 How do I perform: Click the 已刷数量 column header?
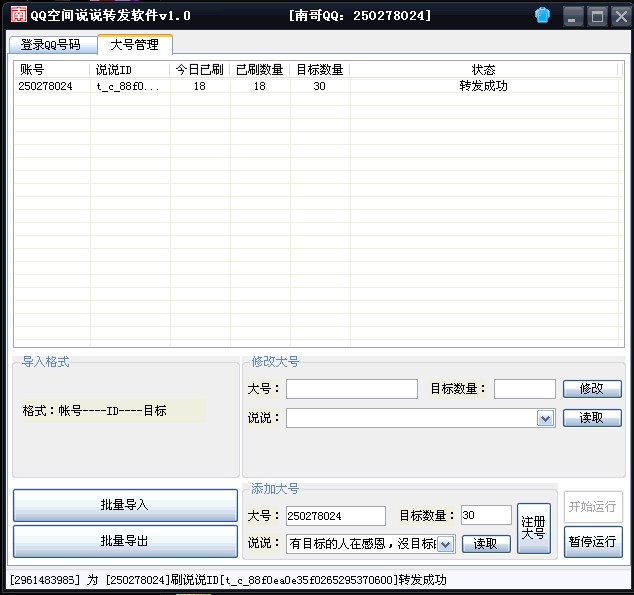(260, 70)
